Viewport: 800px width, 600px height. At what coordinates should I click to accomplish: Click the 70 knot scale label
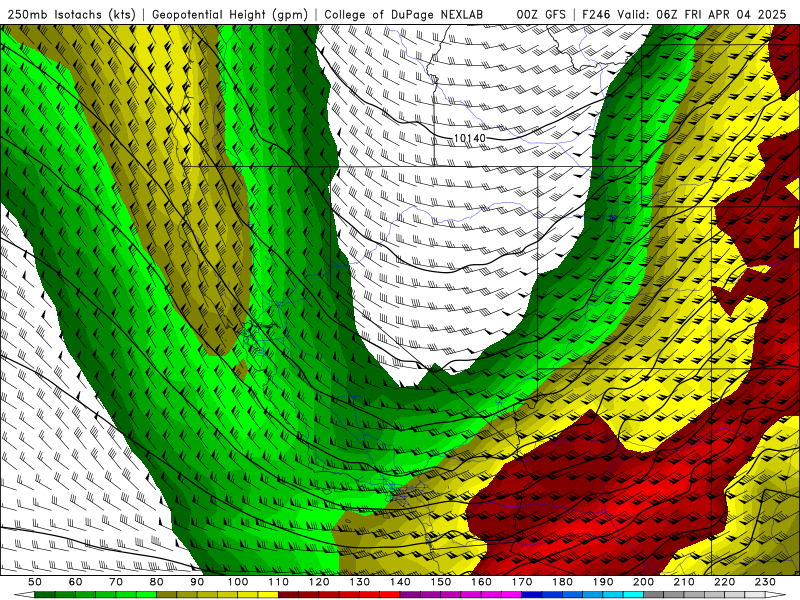click(116, 582)
